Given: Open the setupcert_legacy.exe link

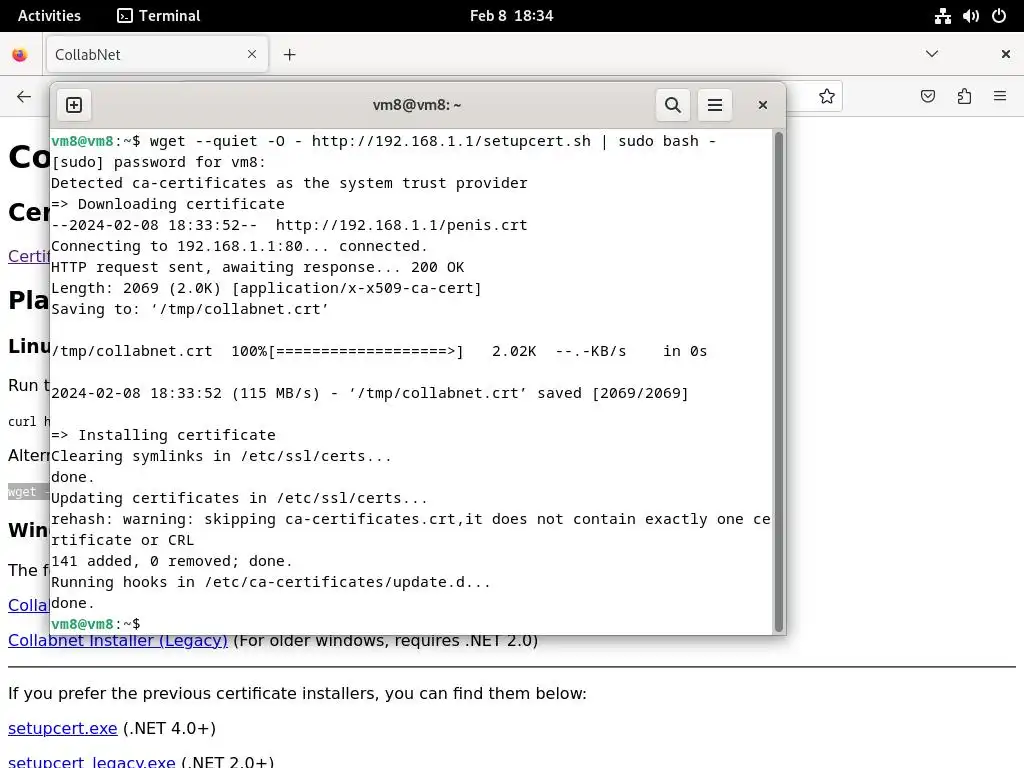Looking at the screenshot, I should pyautogui.click(x=91, y=762).
